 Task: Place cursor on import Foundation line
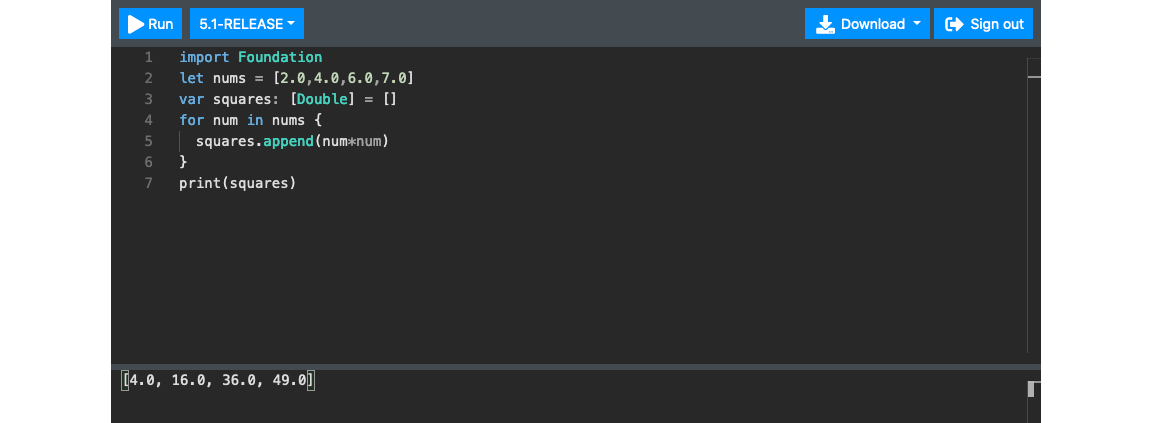coord(251,57)
